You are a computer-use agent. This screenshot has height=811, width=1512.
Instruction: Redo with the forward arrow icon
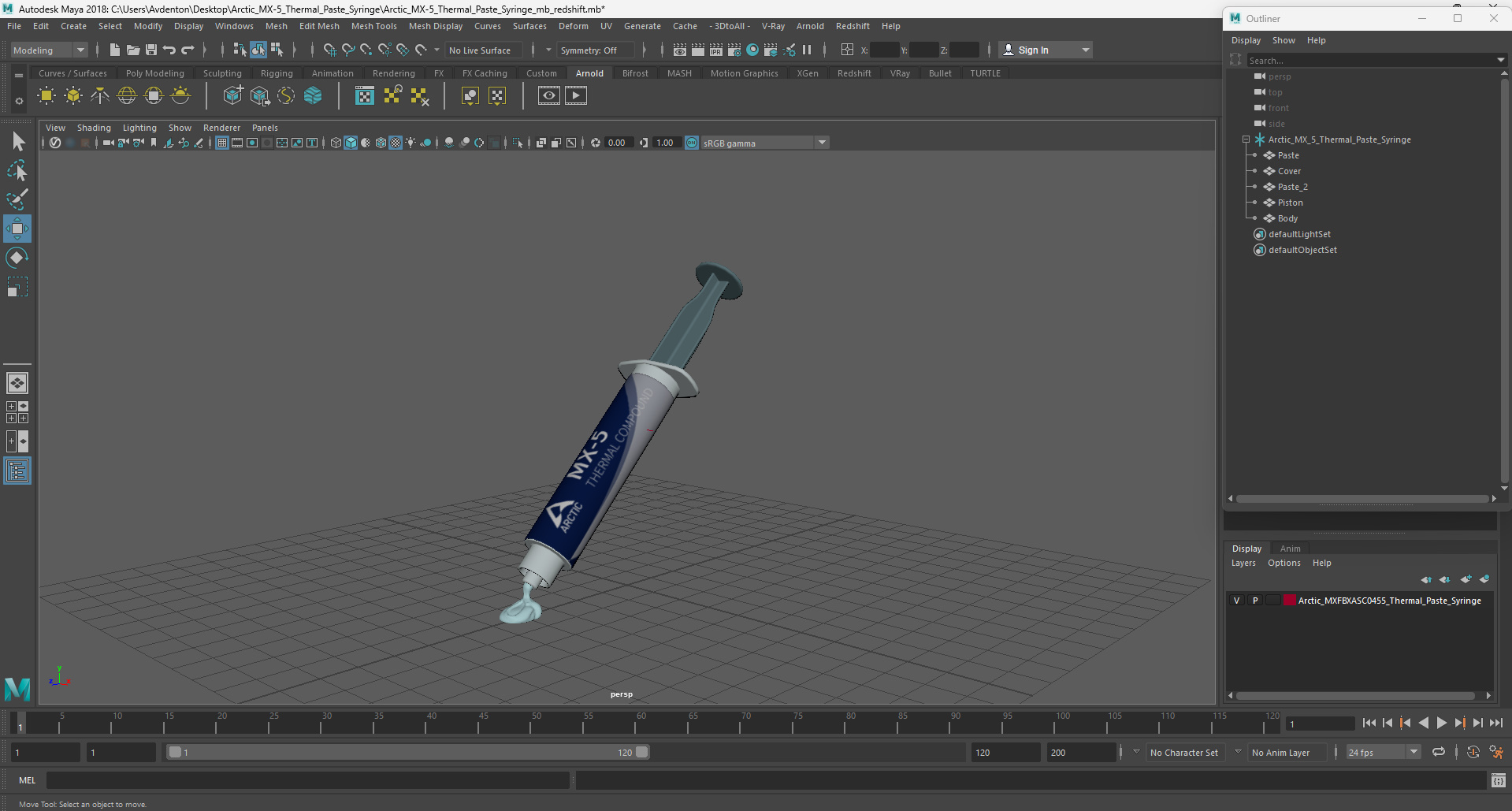point(188,50)
